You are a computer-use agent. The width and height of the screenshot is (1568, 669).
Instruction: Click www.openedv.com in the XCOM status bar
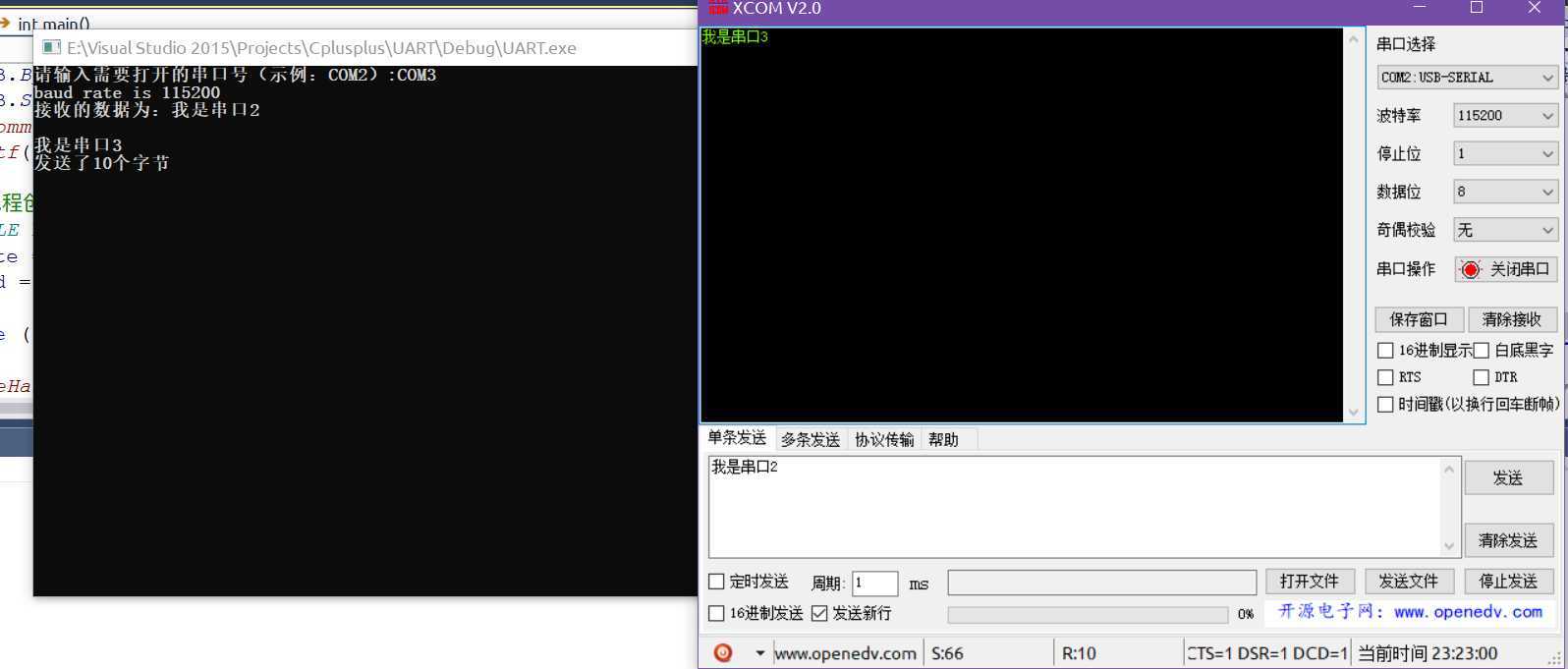(x=845, y=653)
